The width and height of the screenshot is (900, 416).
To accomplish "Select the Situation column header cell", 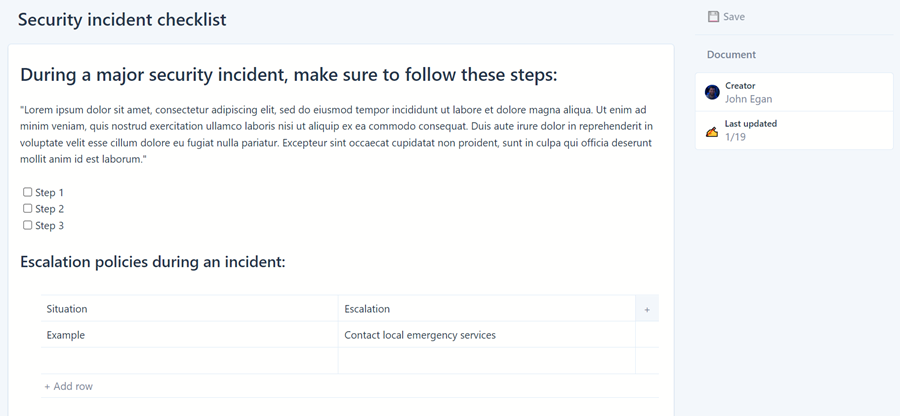I will [x=189, y=309].
